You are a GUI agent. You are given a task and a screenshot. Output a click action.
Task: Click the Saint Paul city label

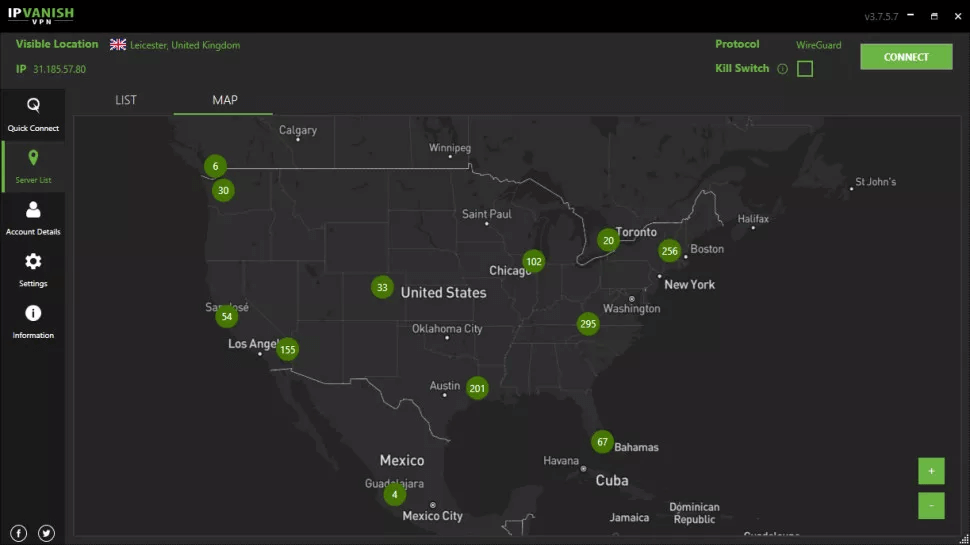click(x=486, y=214)
